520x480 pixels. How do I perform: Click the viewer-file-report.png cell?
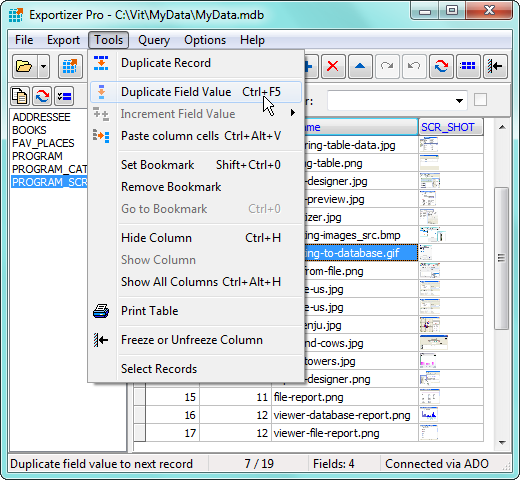click(345, 433)
